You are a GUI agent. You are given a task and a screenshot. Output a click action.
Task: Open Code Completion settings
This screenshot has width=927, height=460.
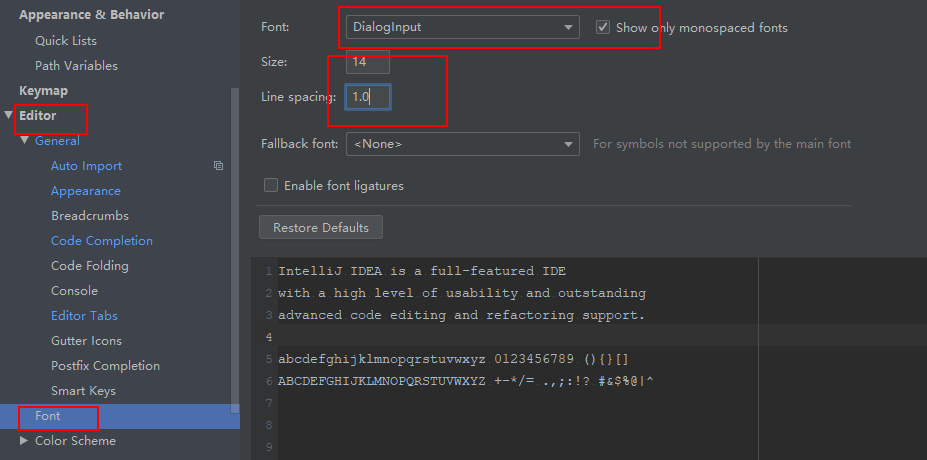[102, 241]
